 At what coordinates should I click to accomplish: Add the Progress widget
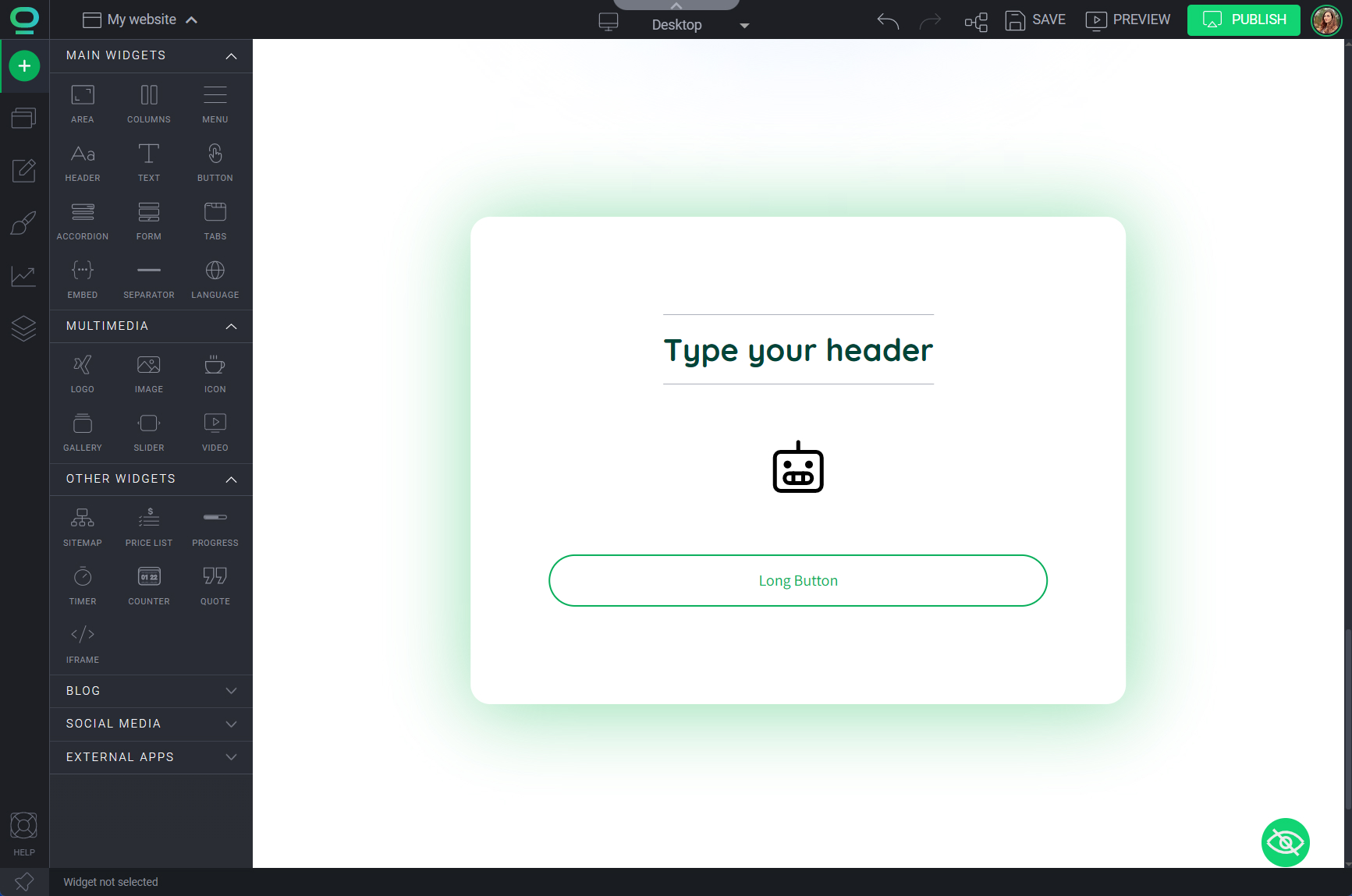(x=215, y=527)
